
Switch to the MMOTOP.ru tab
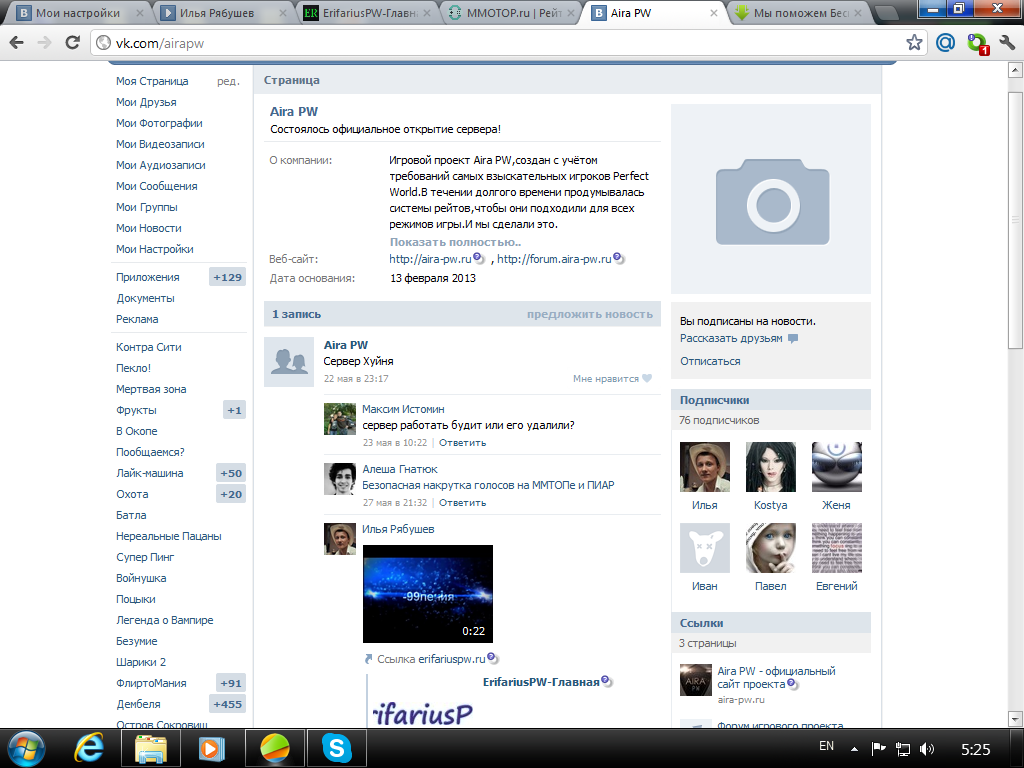coord(513,12)
